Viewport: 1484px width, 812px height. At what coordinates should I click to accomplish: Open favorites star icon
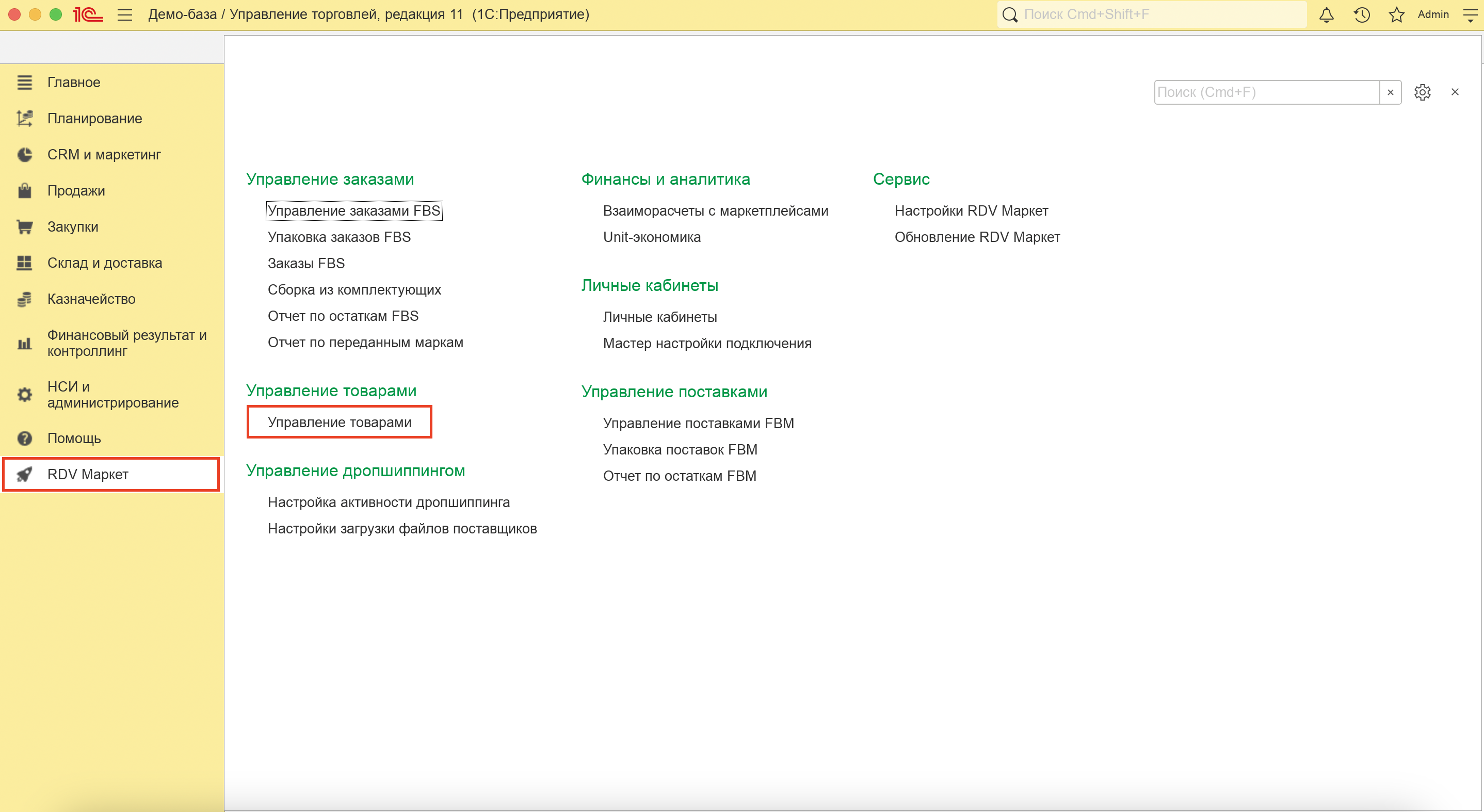1396,15
